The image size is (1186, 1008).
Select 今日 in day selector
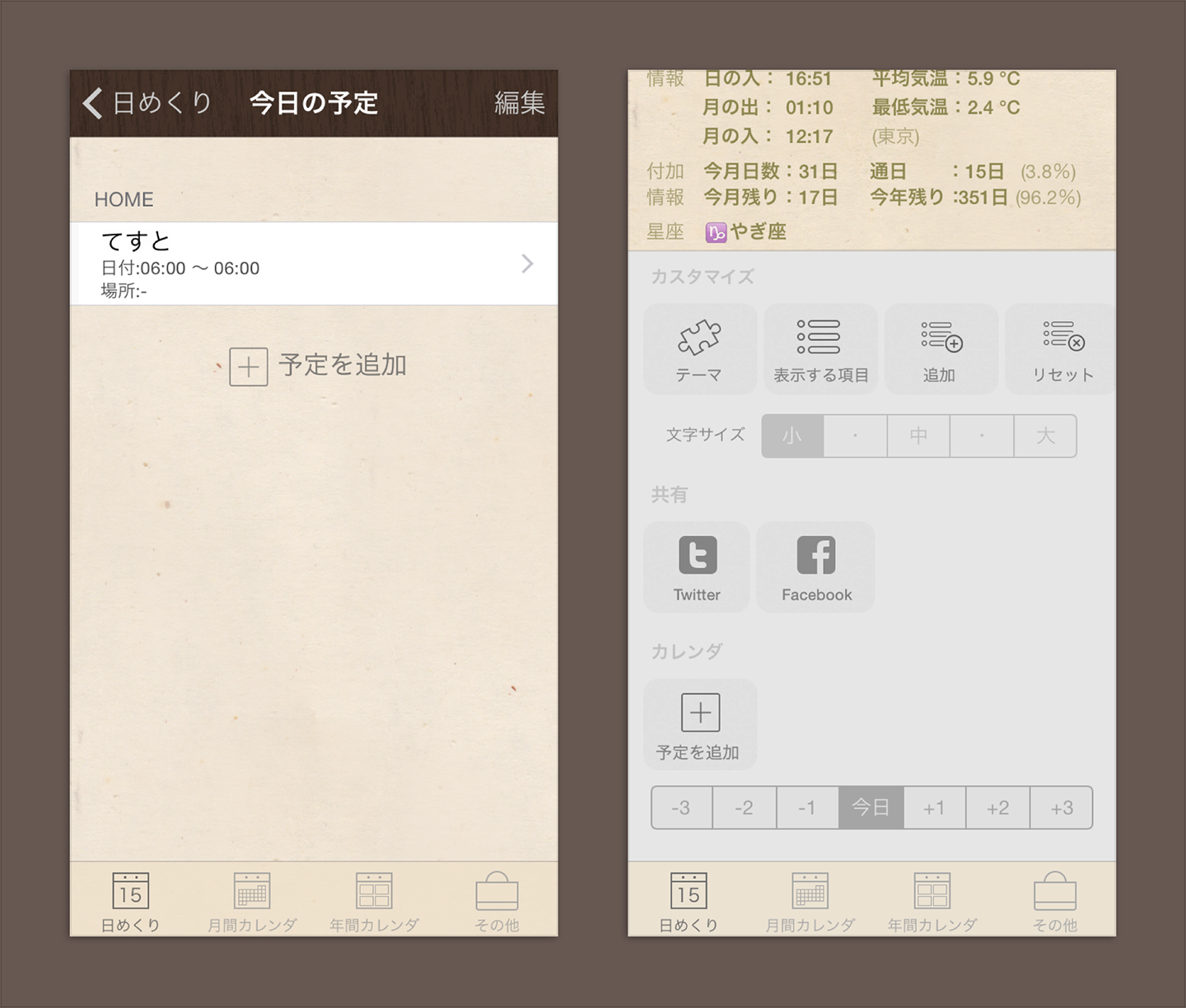[871, 808]
